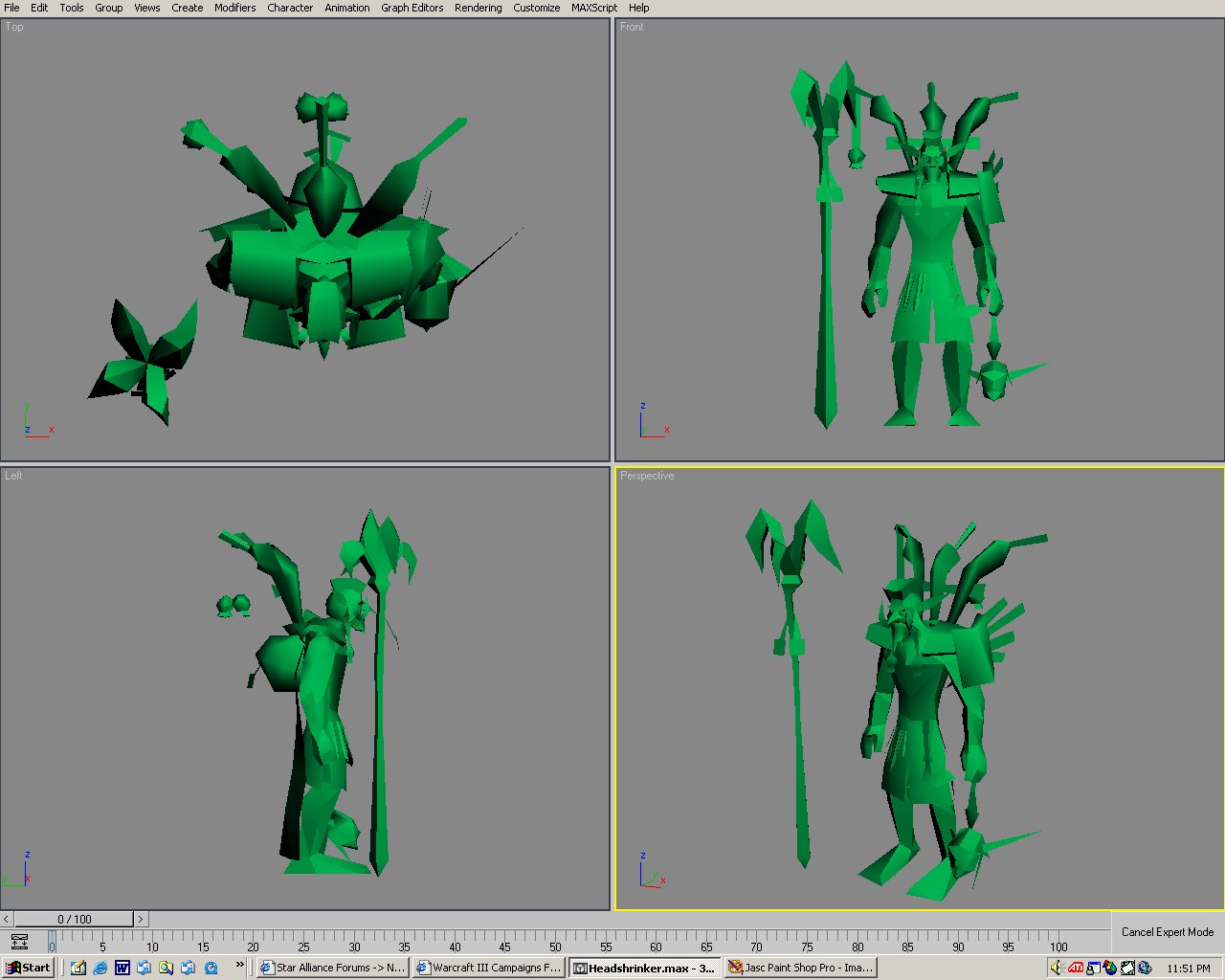
Task: Open the Animation menu
Action: coord(346,8)
